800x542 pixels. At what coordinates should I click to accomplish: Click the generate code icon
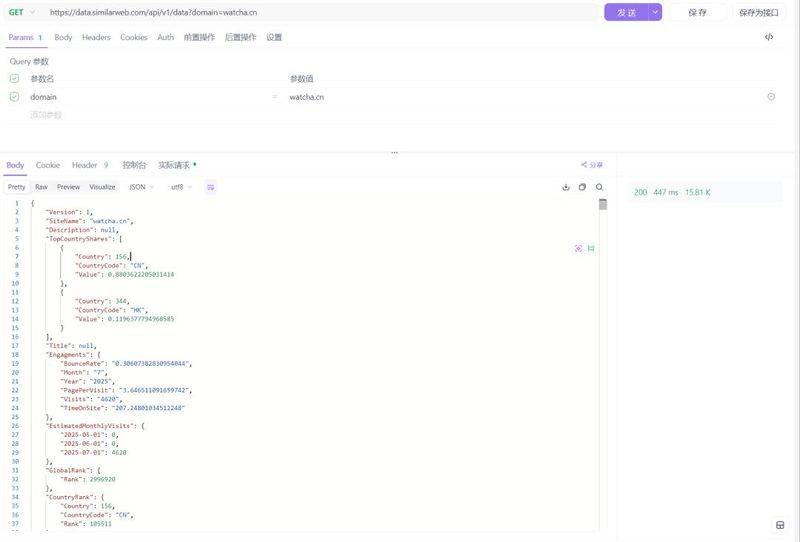[768, 37]
